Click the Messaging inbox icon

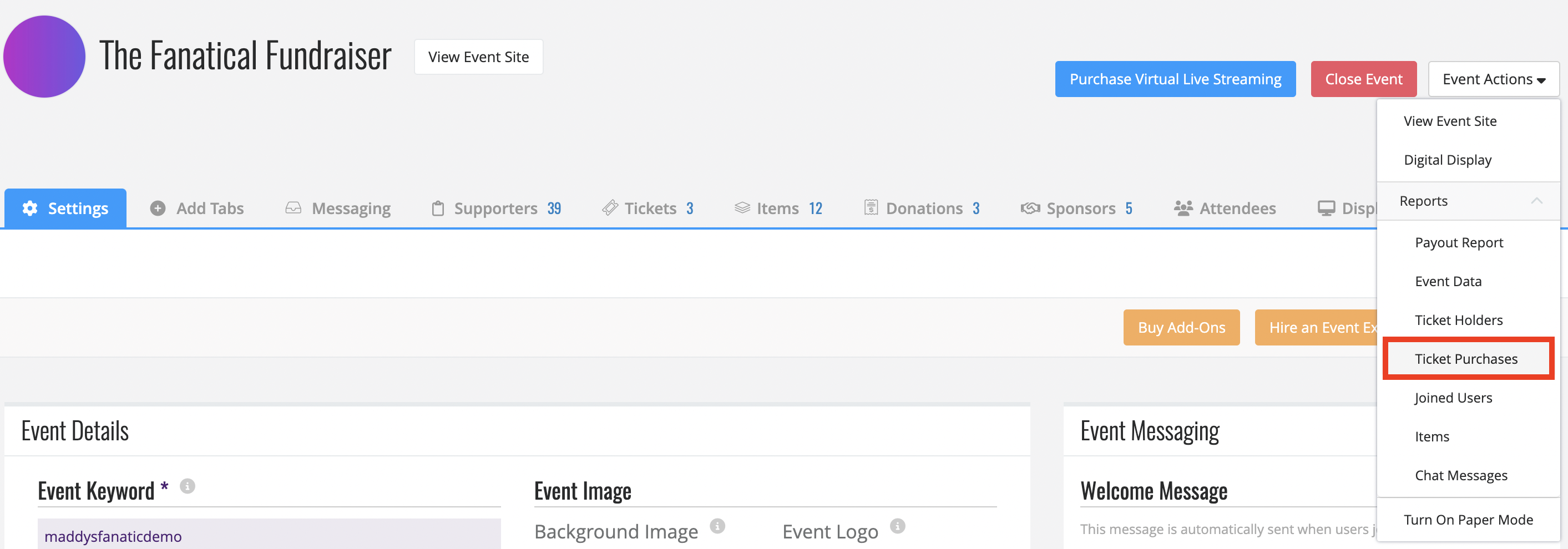point(294,208)
